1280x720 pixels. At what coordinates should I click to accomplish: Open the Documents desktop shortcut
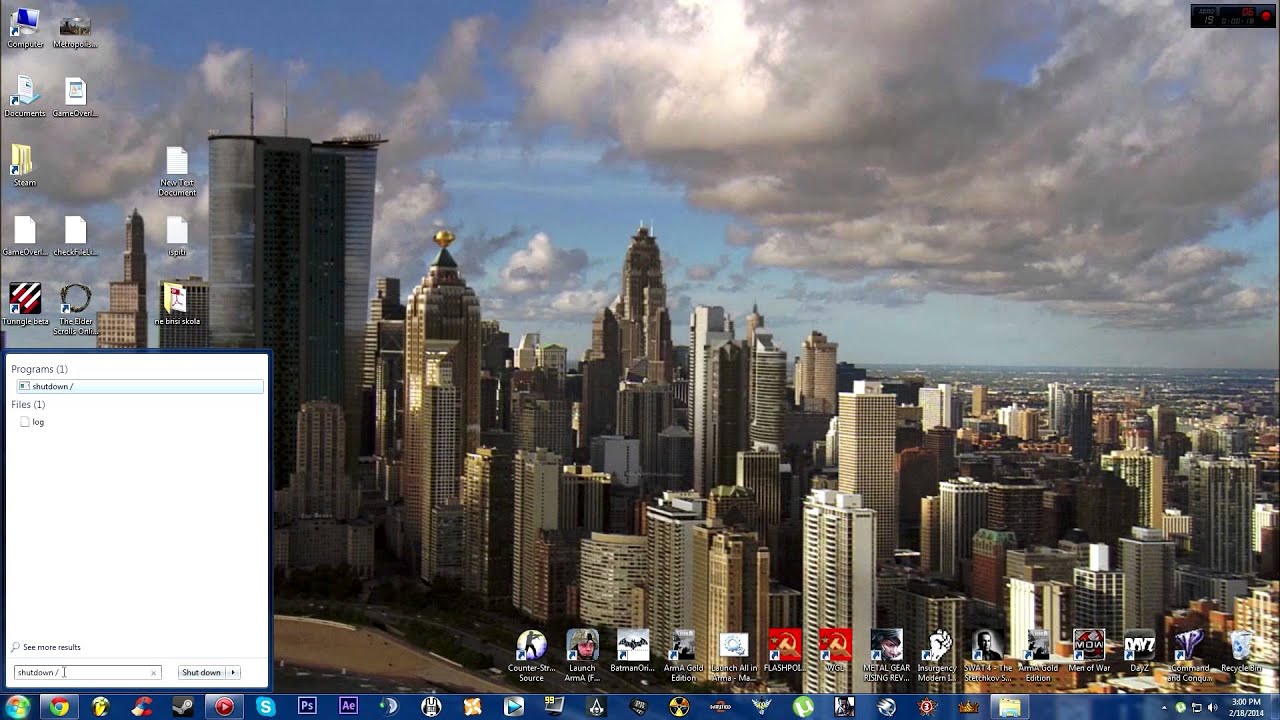point(25,97)
